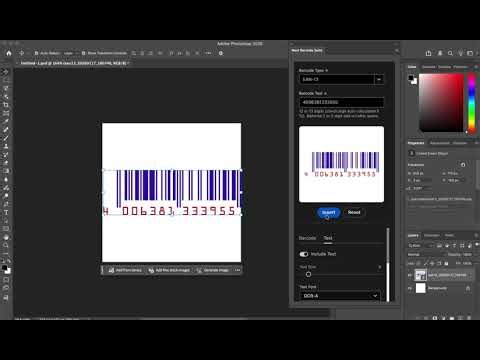Viewport: 480px width, 360px height.
Task: Click the Color panel foreground swatch
Action: (411, 78)
